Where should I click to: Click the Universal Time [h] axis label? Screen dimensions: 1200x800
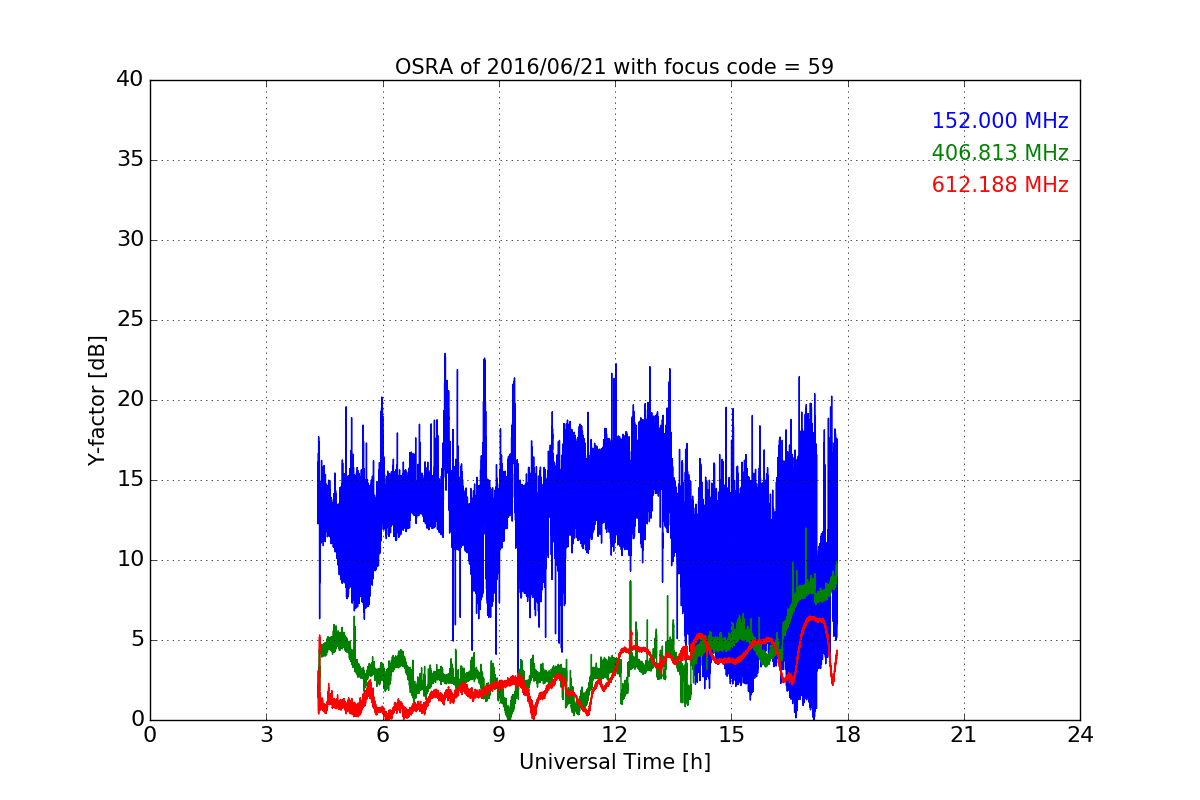pyautogui.click(x=614, y=762)
